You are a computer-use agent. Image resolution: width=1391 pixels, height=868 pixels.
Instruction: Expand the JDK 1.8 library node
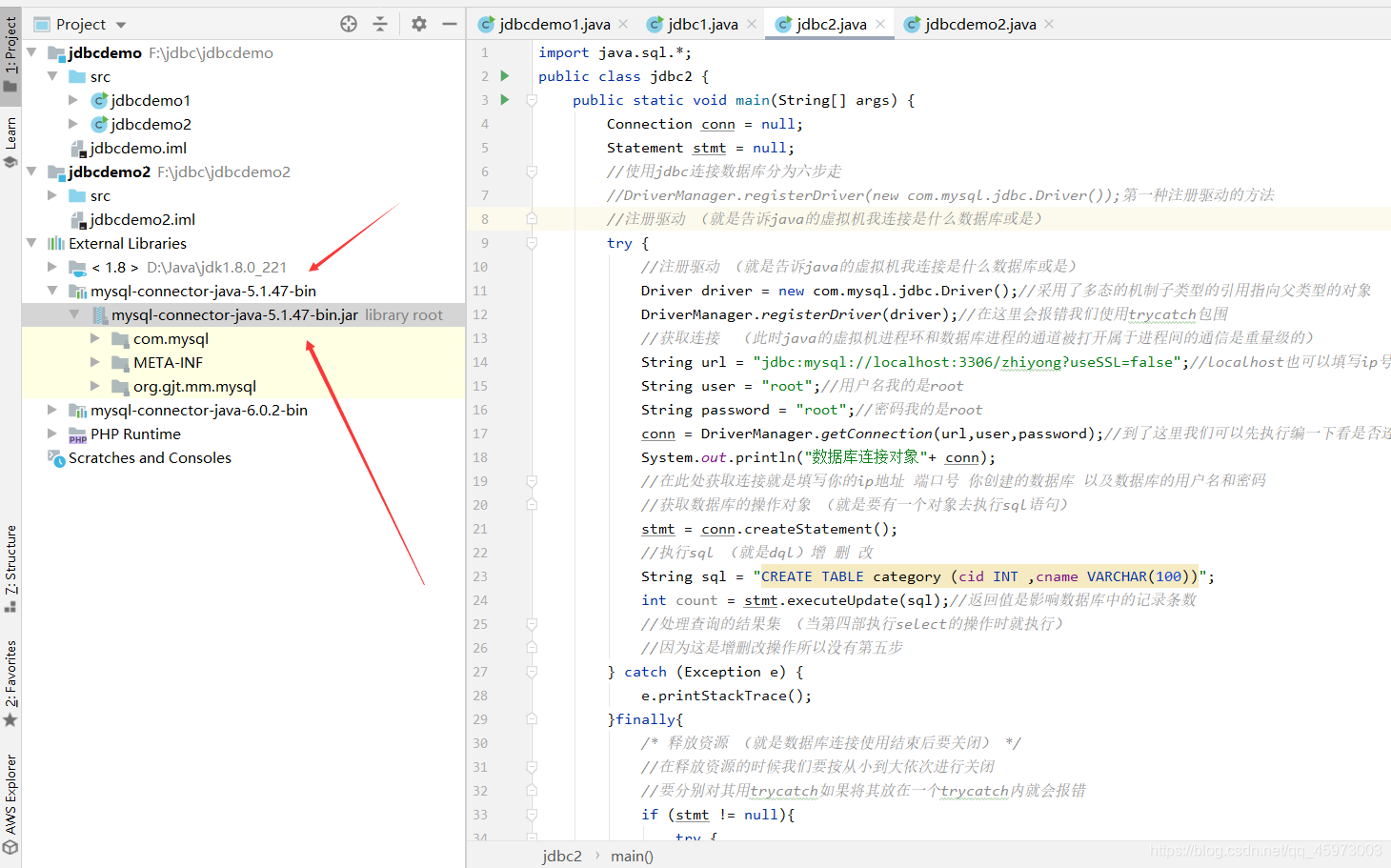[52, 267]
